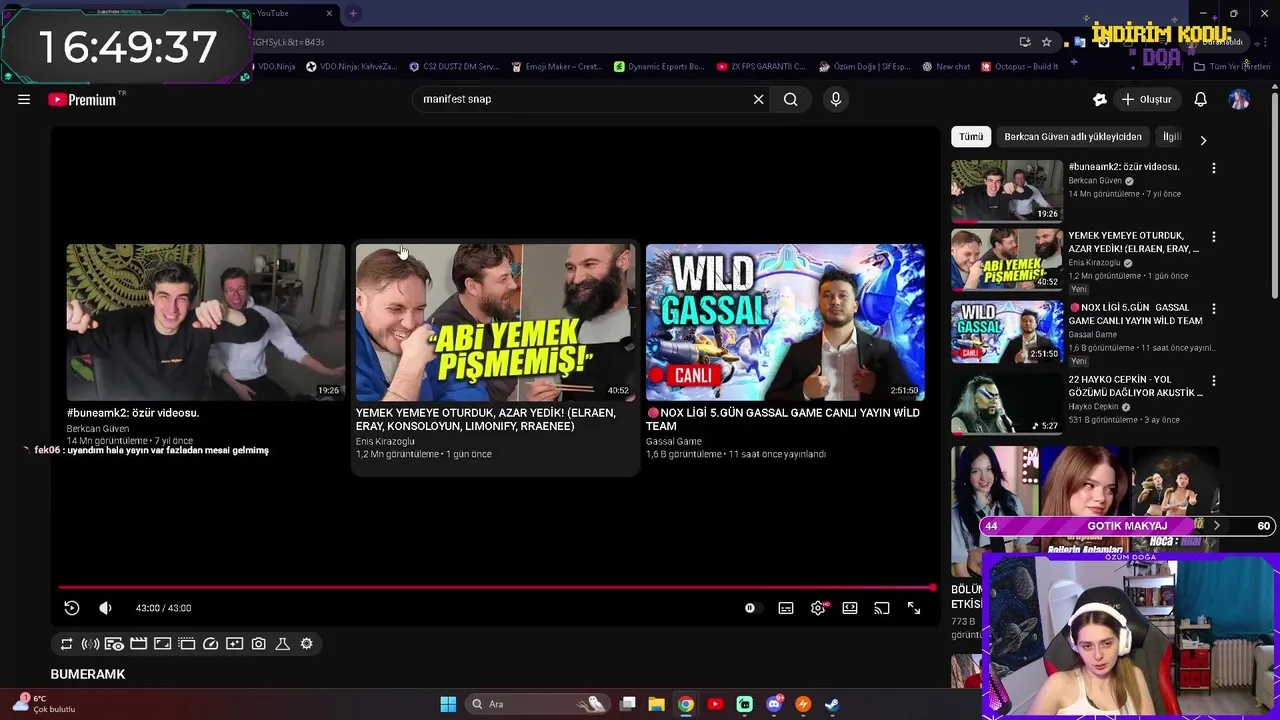Seek on the red video progress bar
This screenshot has width=1280, height=720.
click(x=496, y=588)
